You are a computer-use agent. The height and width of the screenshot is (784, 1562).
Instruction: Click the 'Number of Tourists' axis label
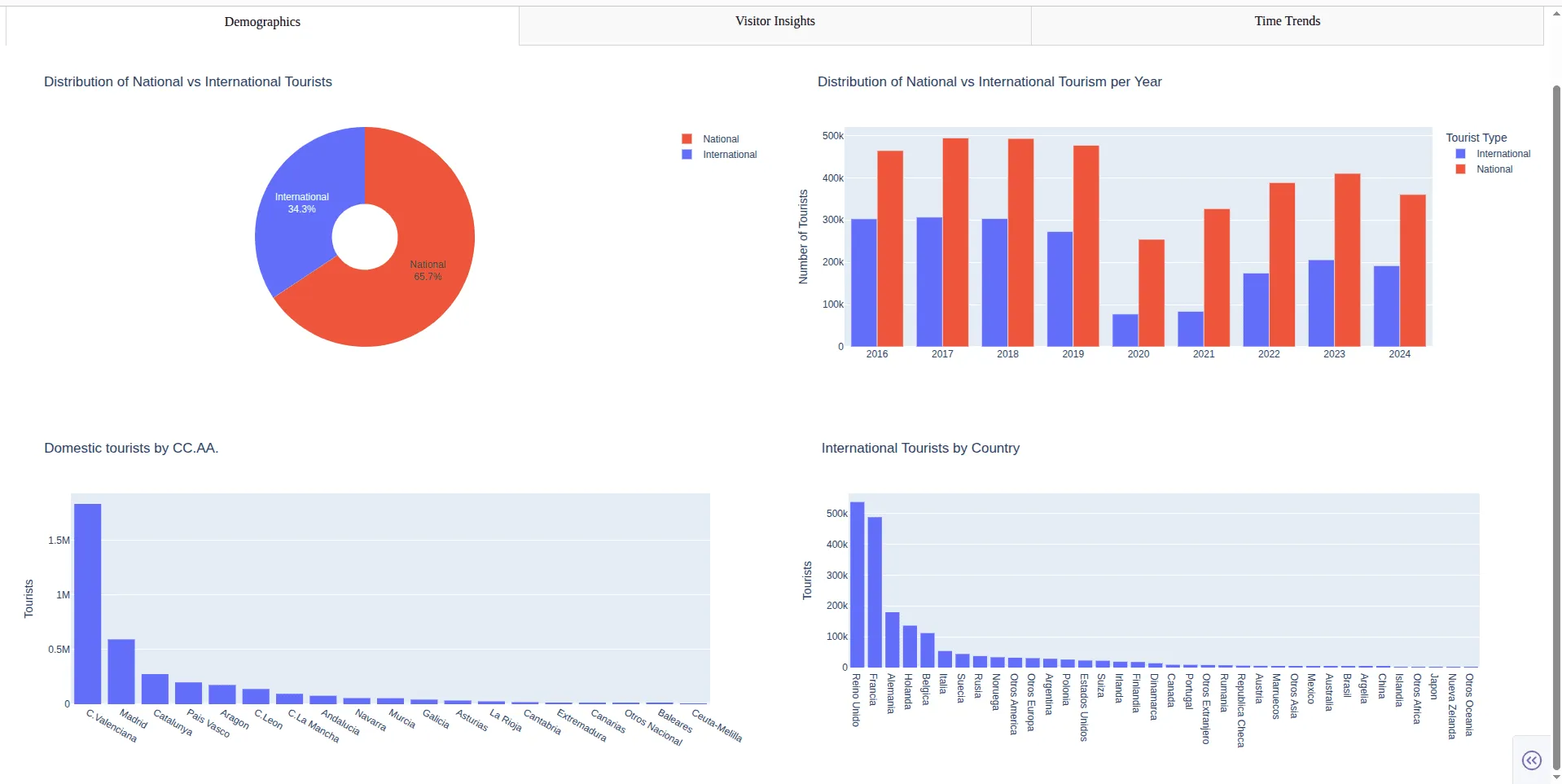[803, 237]
